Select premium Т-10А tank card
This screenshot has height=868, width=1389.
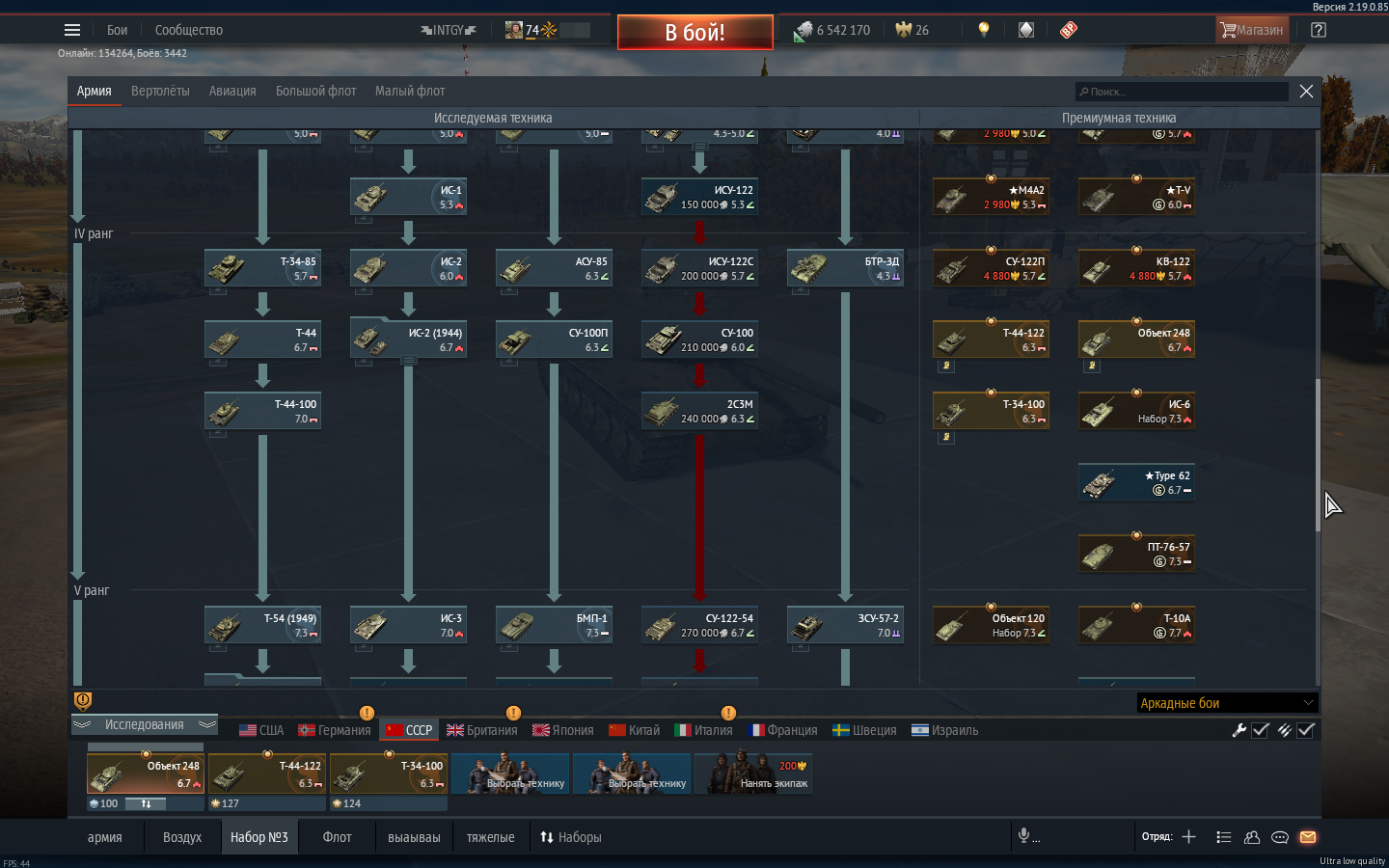tap(1136, 625)
